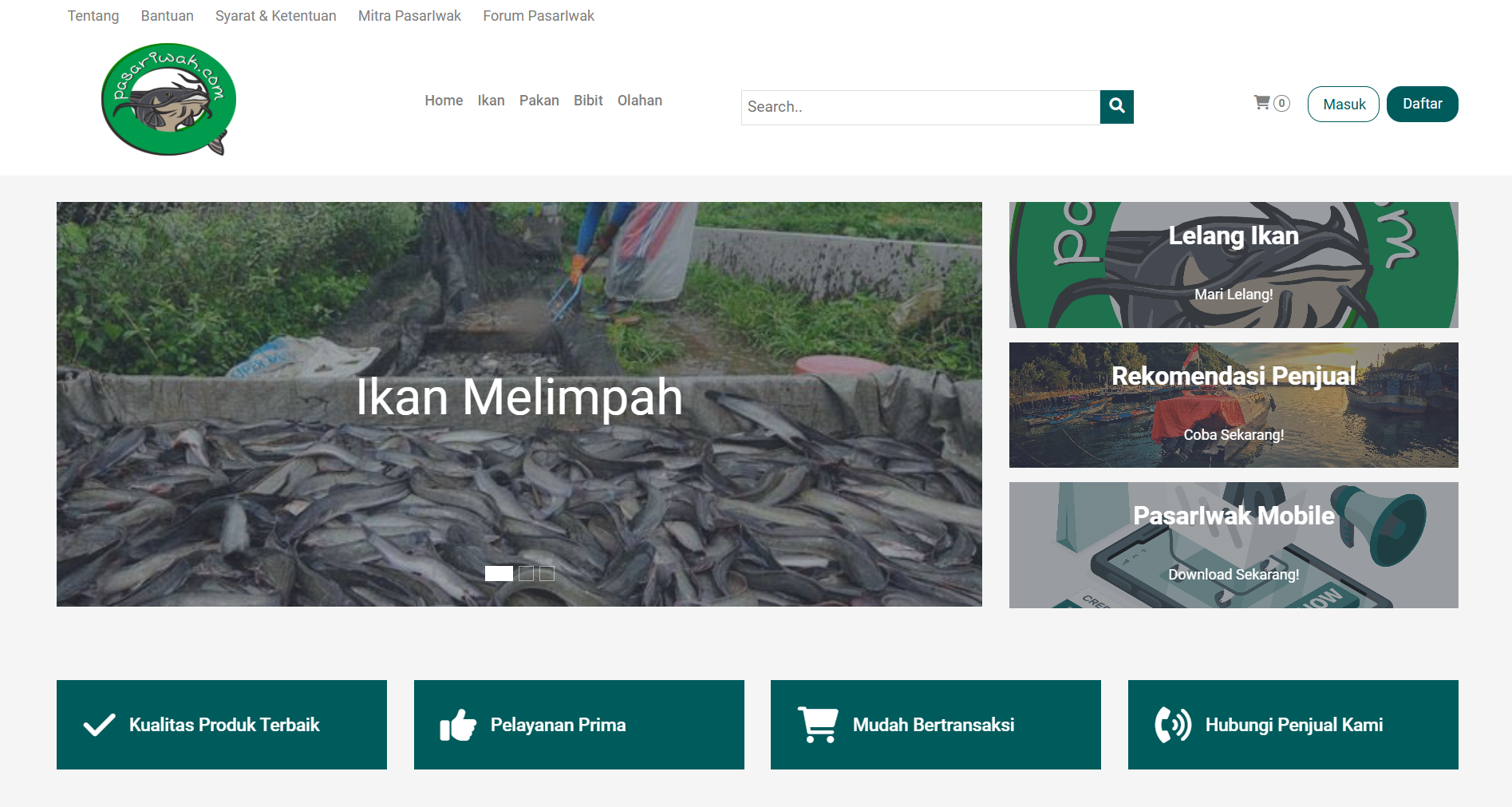1512x807 pixels.
Task: Click the checkmark icon for Kualitas Produk Terbaik
Action: 100,725
